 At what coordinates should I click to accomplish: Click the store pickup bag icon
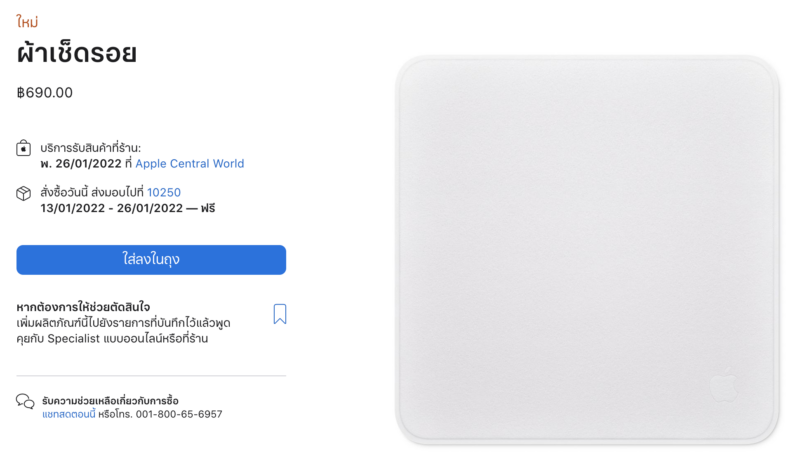(x=23, y=148)
